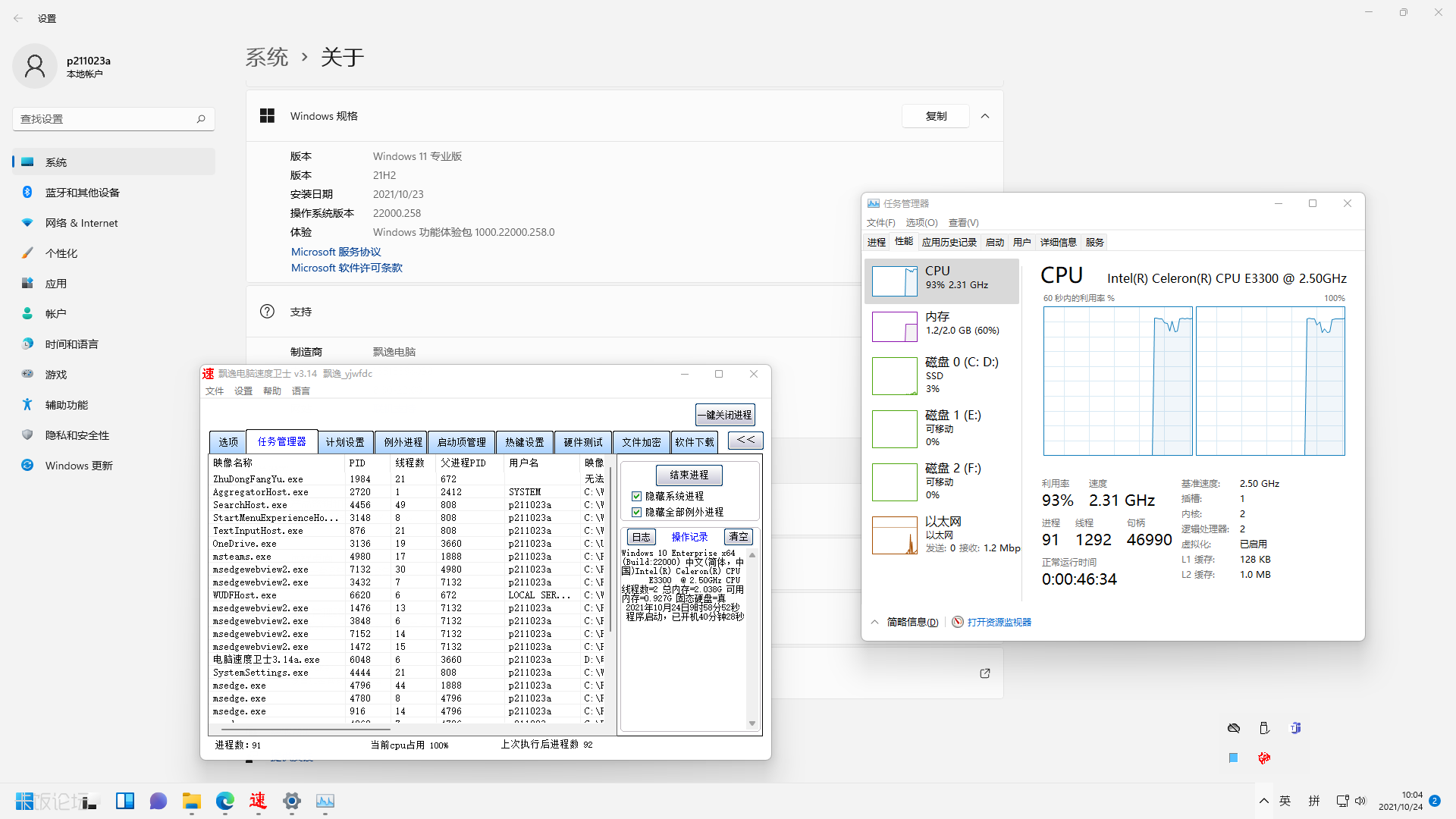Open the File menu in Task Manager
Screen dimensions: 1456x819
point(880,223)
